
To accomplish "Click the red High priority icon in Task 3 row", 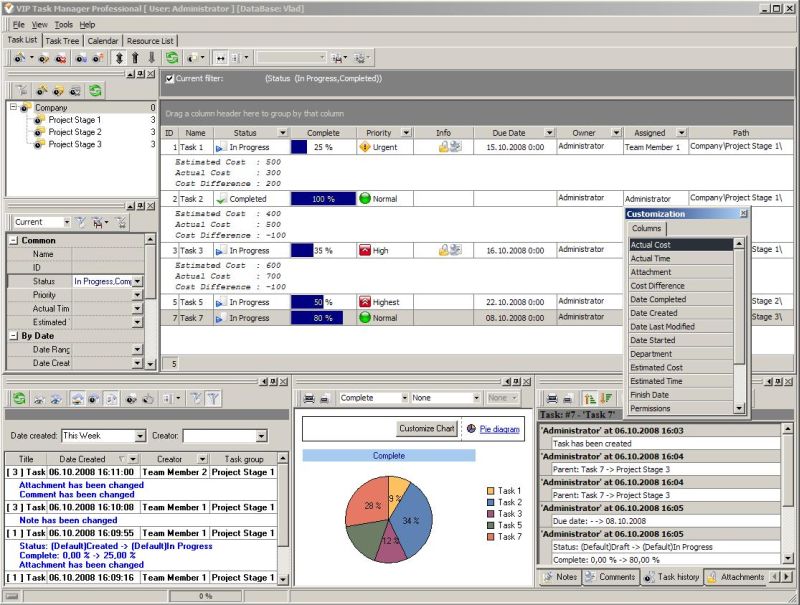I will (365, 250).
